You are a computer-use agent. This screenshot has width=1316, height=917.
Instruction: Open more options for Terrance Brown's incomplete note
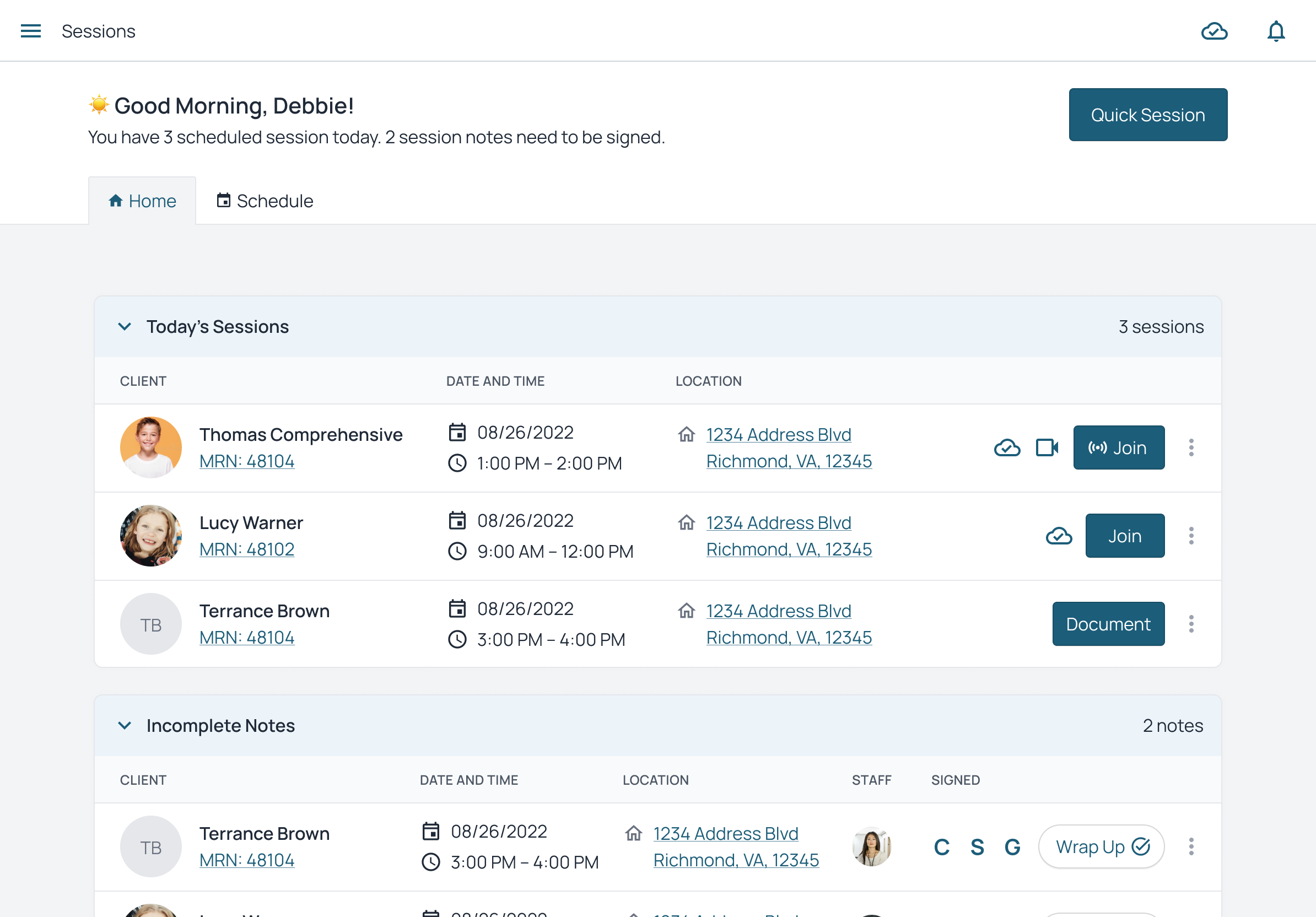coord(1191,847)
